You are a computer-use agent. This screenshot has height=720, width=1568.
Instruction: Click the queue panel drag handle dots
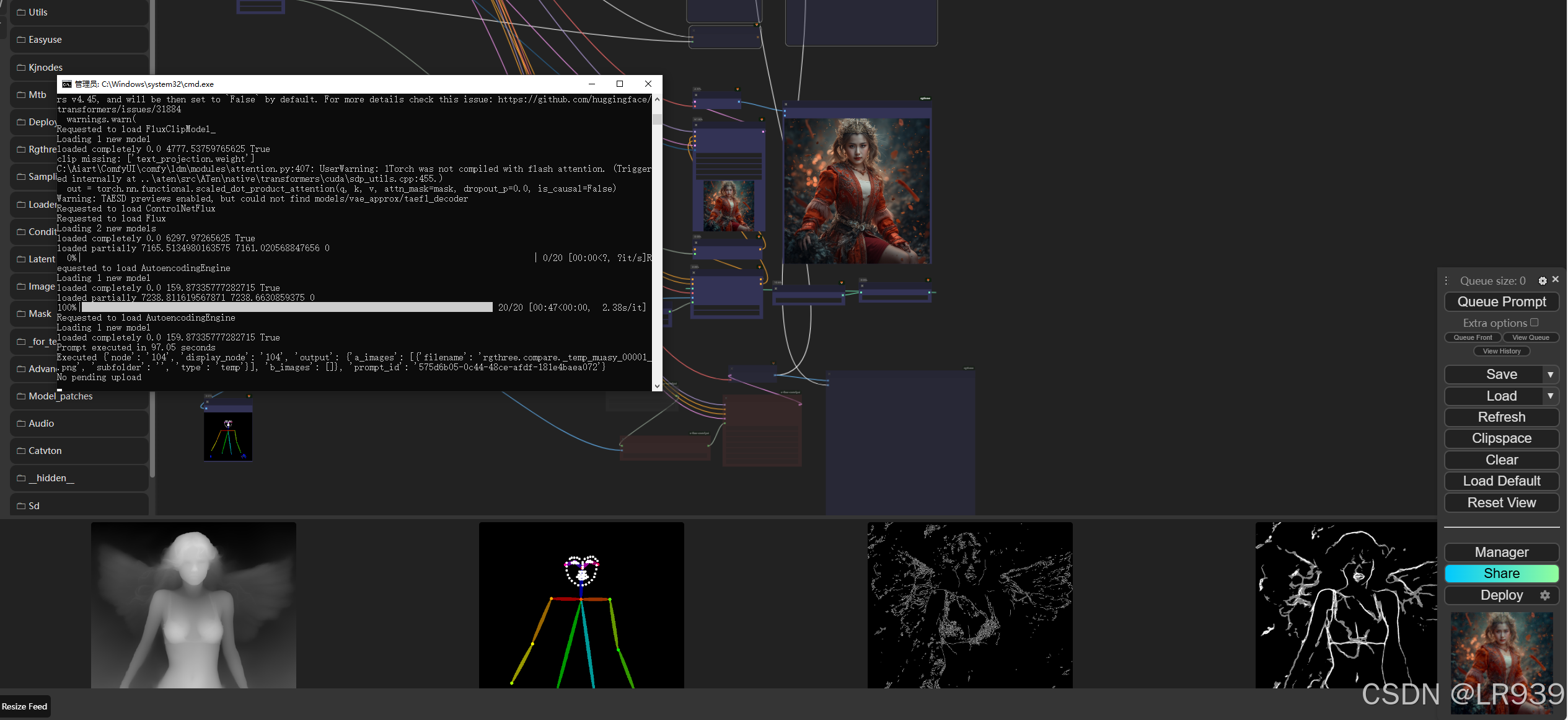coord(1447,281)
